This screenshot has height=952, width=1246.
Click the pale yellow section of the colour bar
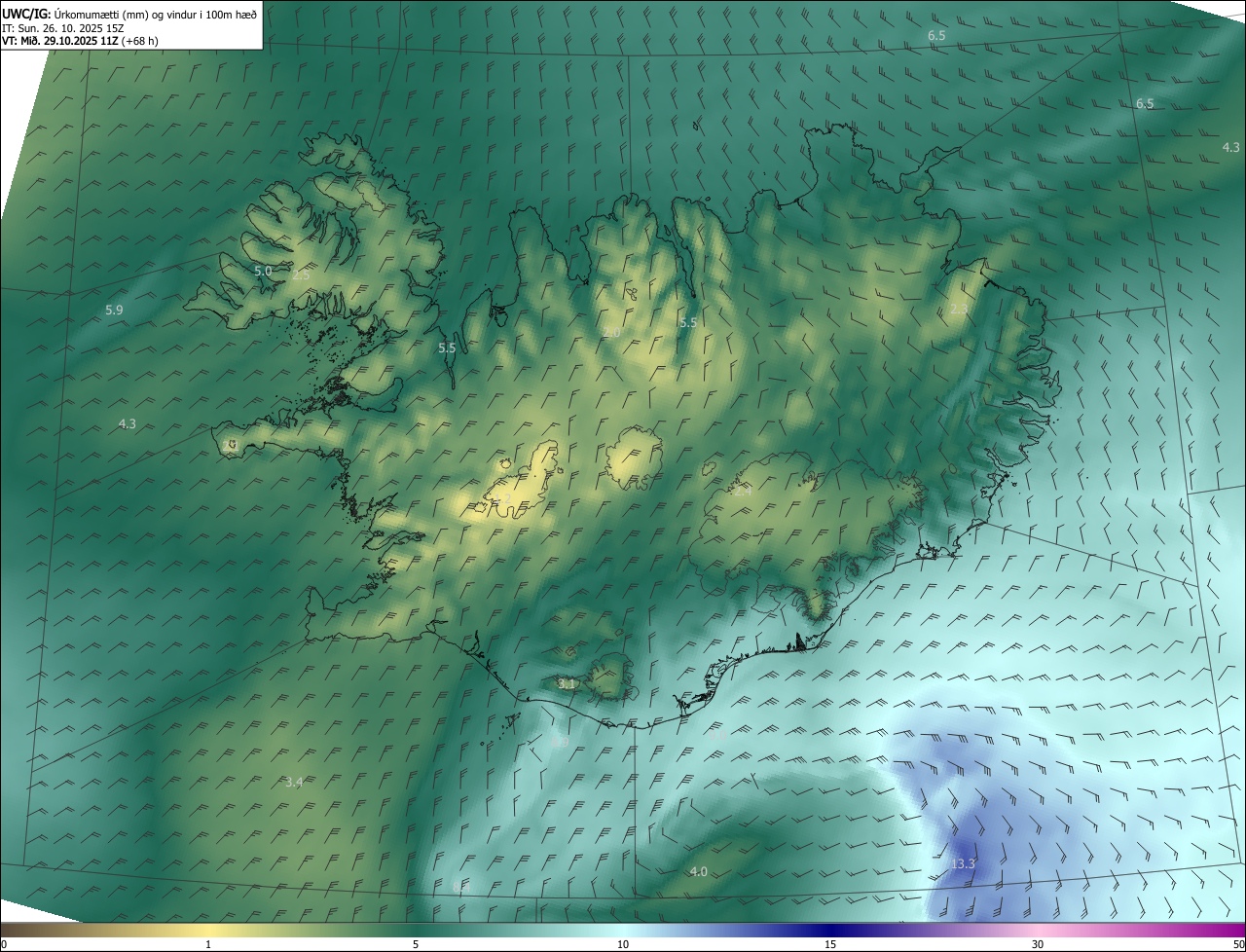pos(208,930)
